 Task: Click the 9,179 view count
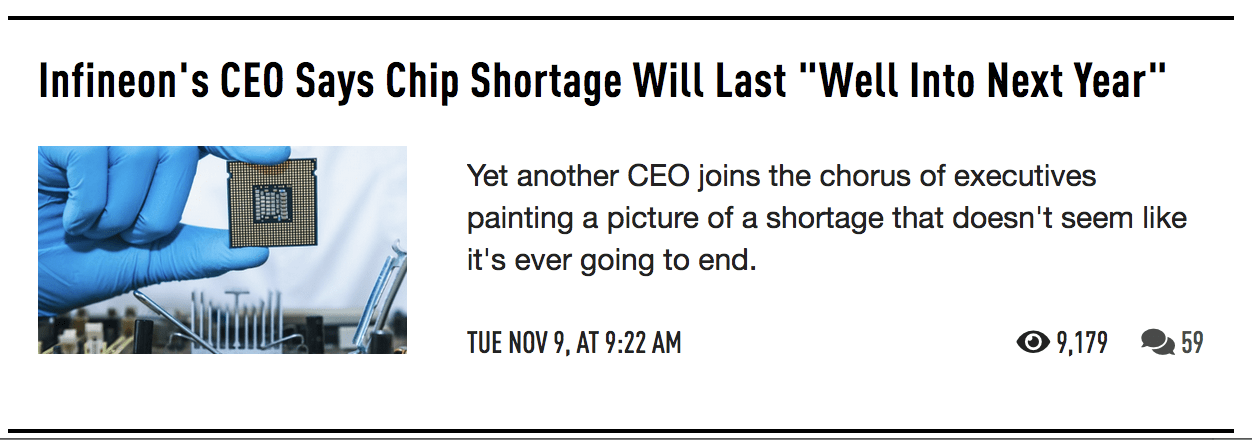click(1081, 343)
